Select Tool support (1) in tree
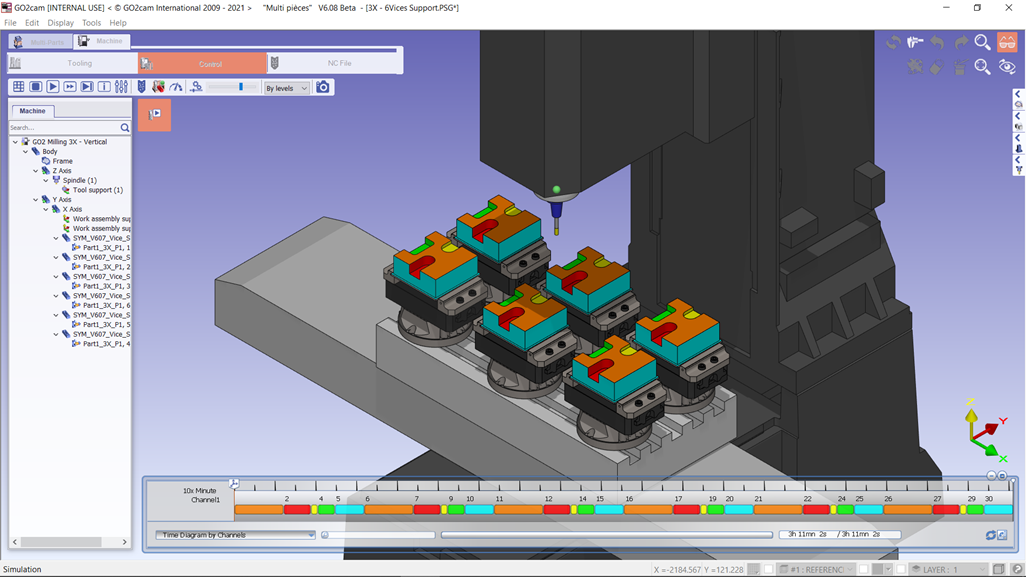 tap(97, 190)
